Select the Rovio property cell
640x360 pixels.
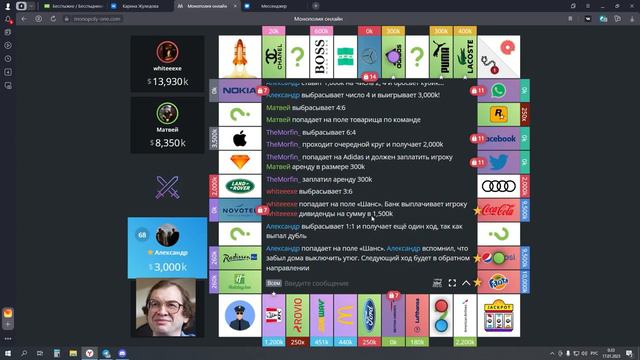[297, 316]
